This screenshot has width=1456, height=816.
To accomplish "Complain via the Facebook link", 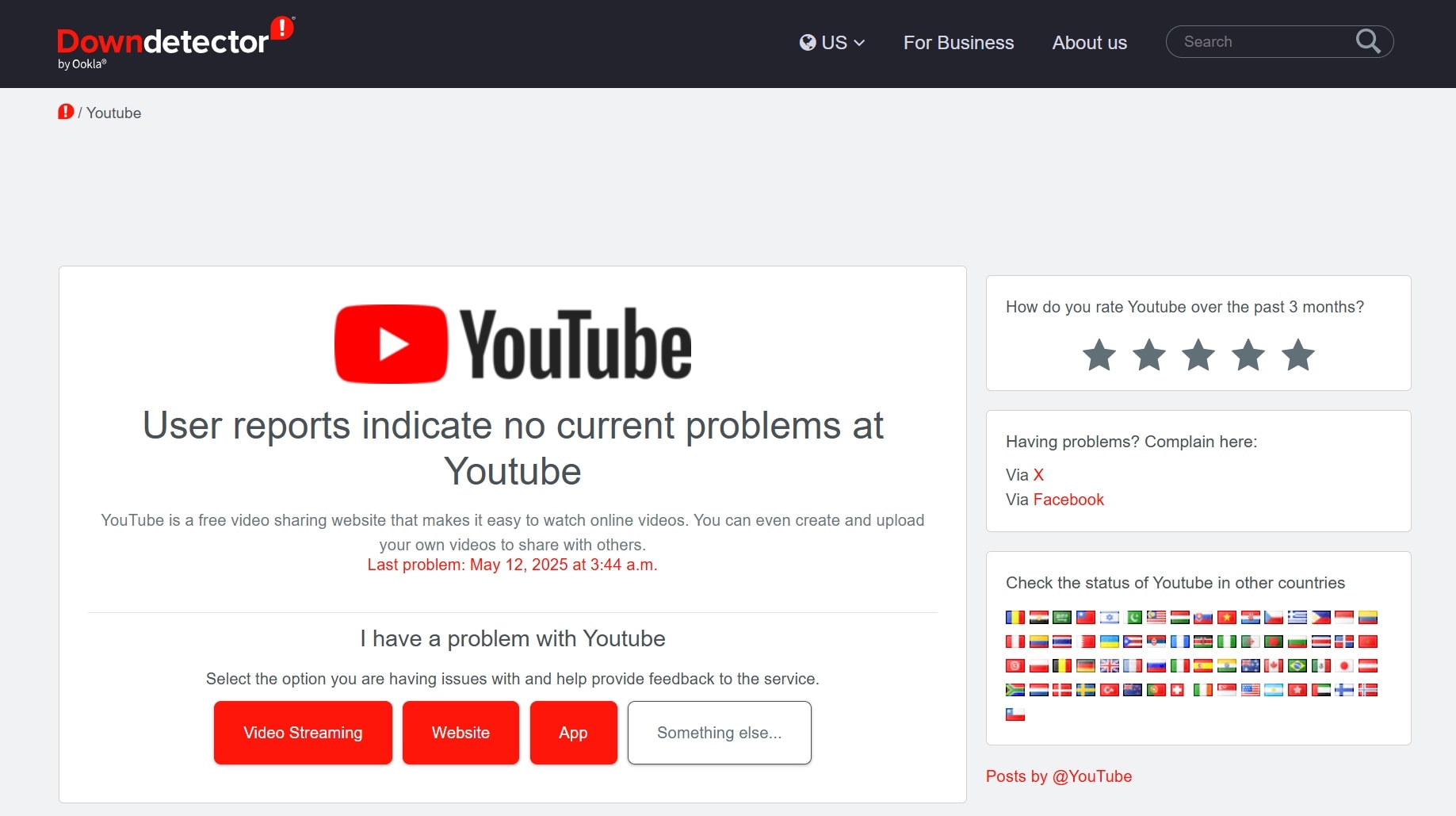I will [x=1068, y=500].
